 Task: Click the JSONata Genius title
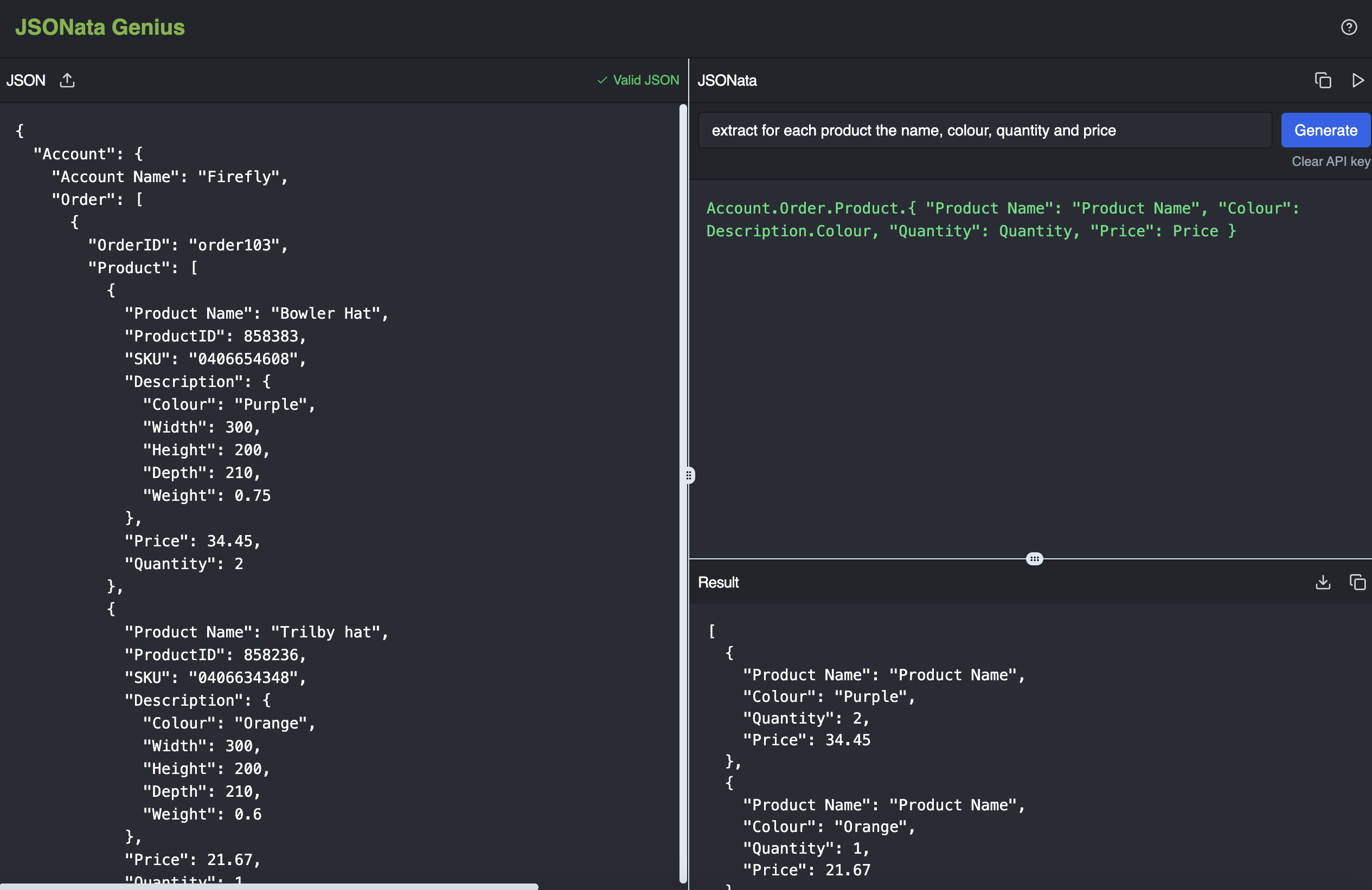tap(100, 27)
